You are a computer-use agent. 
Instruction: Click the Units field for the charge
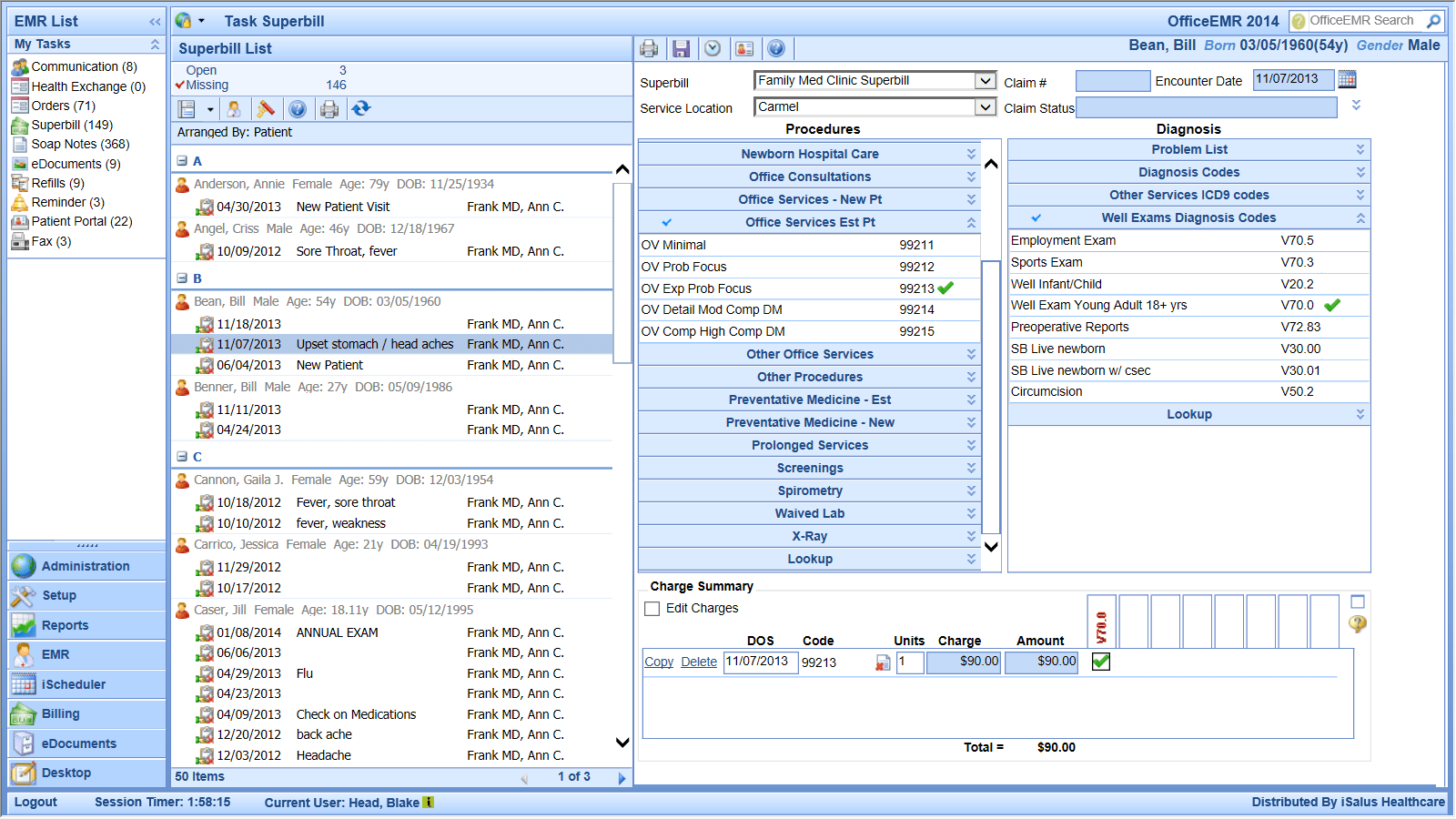click(910, 662)
